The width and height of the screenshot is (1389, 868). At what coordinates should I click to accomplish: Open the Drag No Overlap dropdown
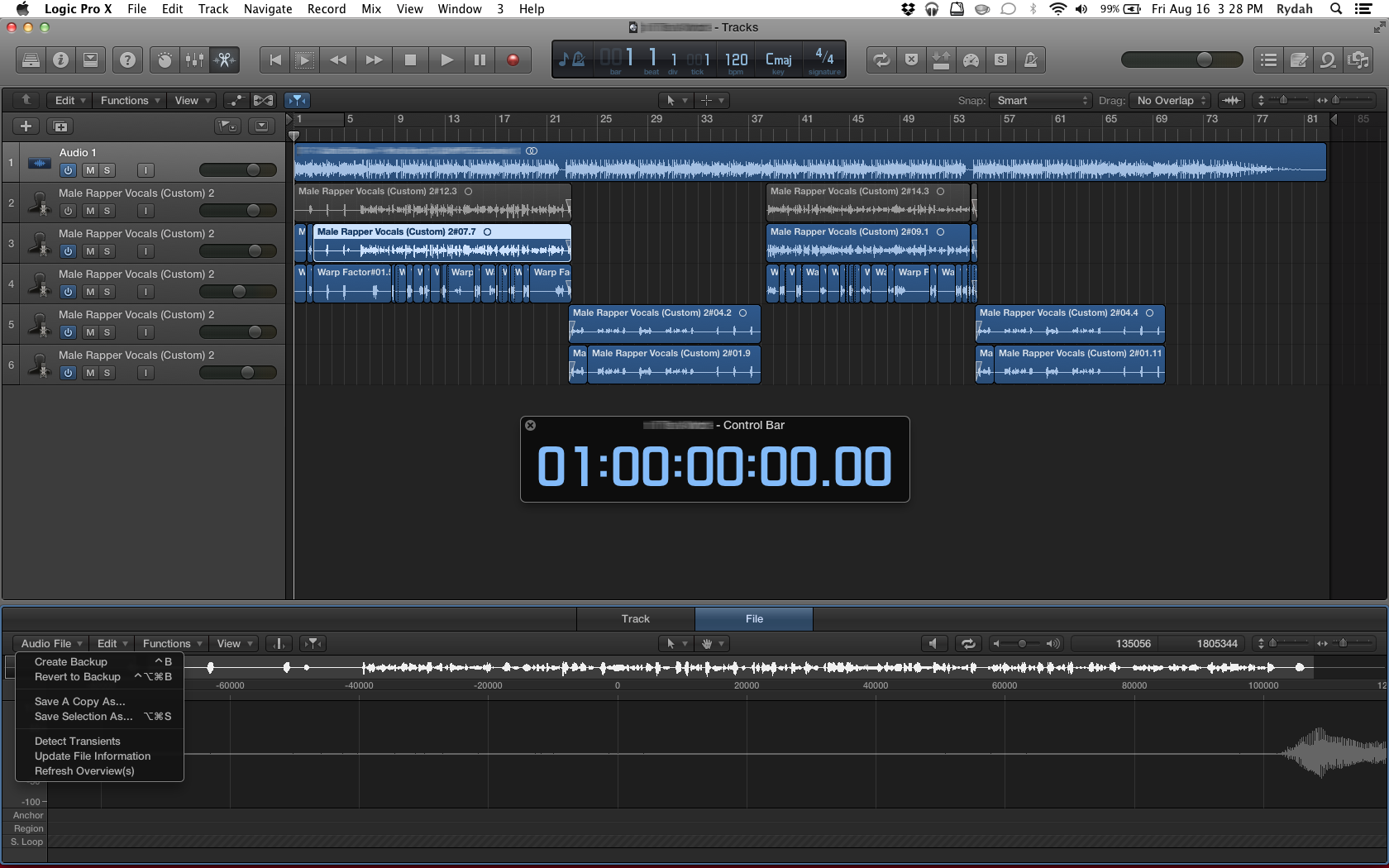1171,100
